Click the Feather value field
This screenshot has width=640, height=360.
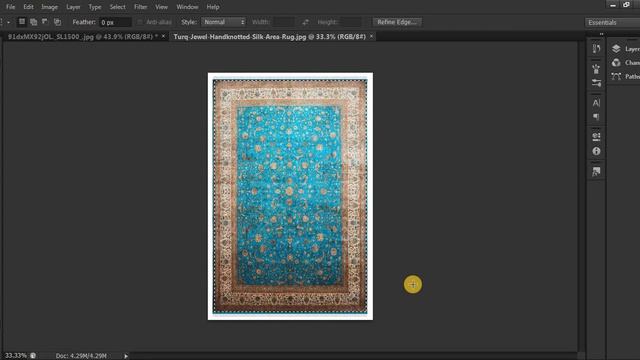(x=115, y=22)
